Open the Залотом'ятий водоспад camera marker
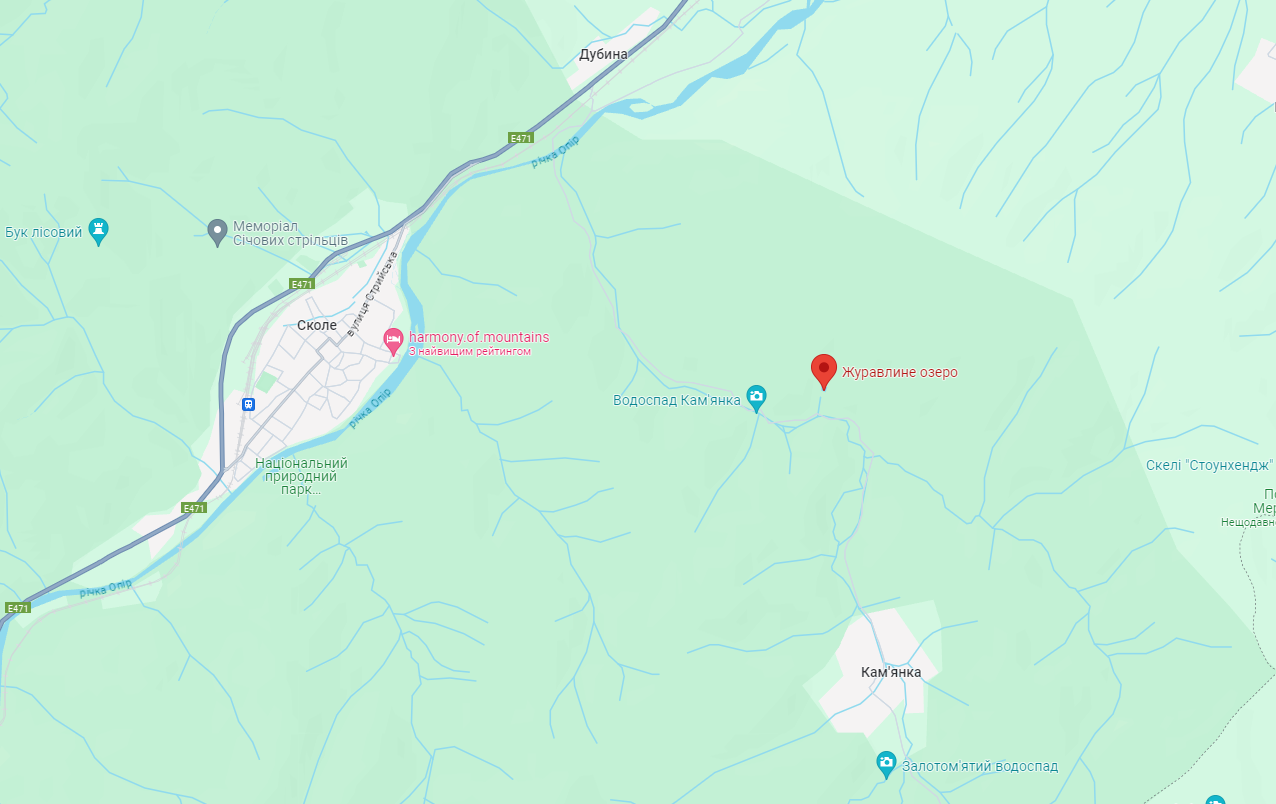The width and height of the screenshot is (1276, 804). (x=886, y=765)
